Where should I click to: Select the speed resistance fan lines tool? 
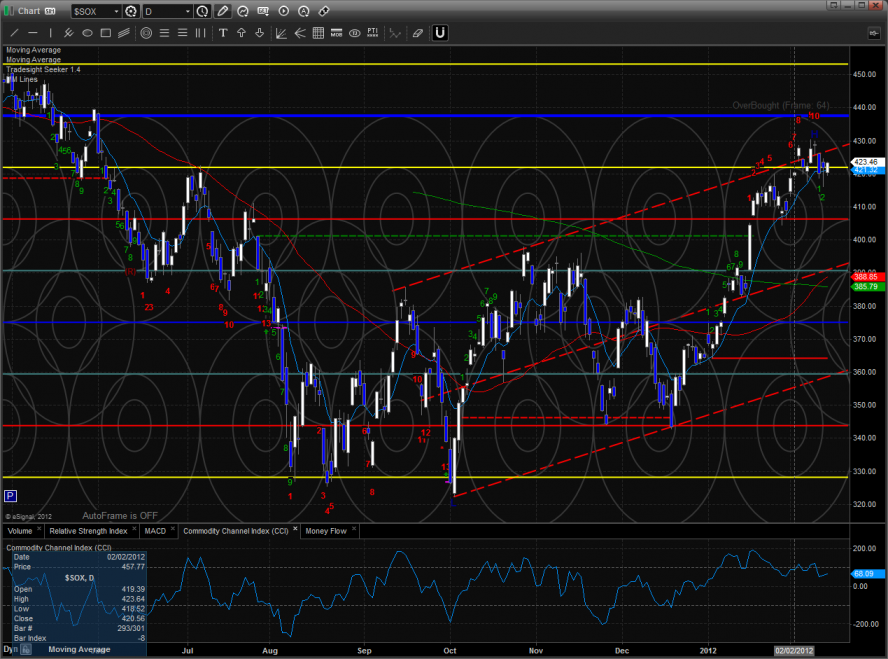[300, 33]
